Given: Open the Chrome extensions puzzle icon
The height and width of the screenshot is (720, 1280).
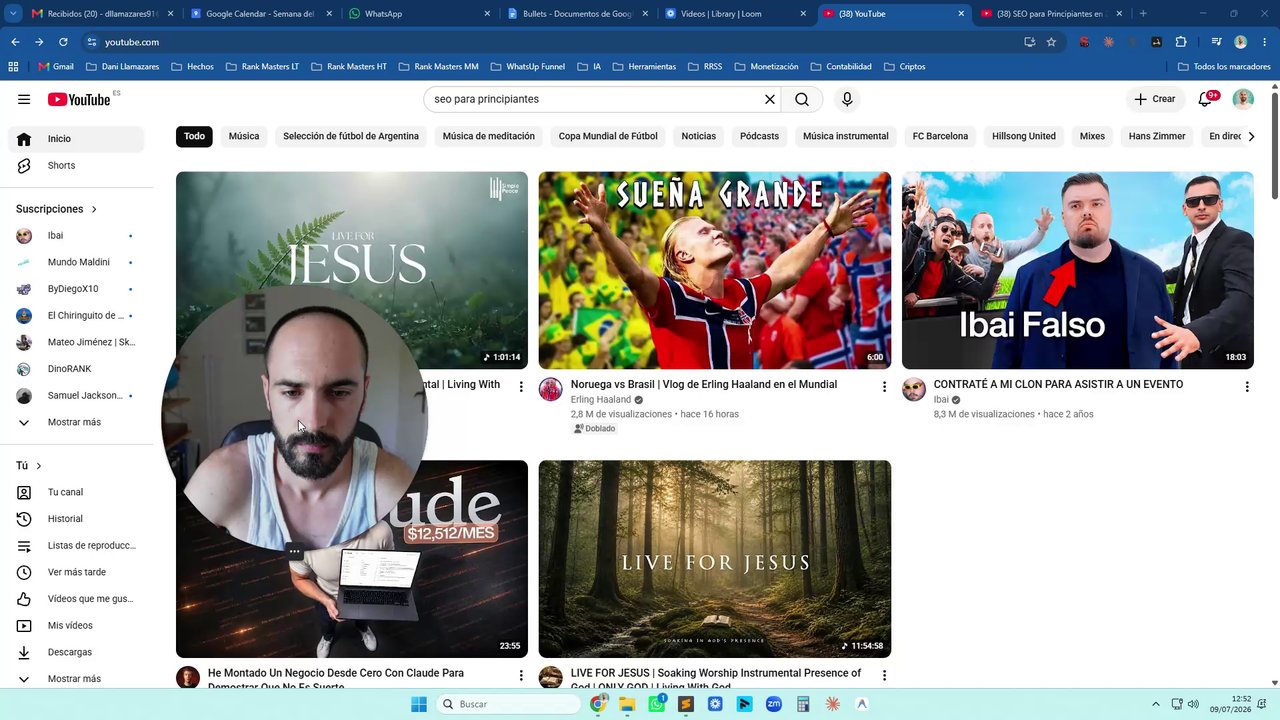Looking at the screenshot, I should pyautogui.click(x=1181, y=42).
